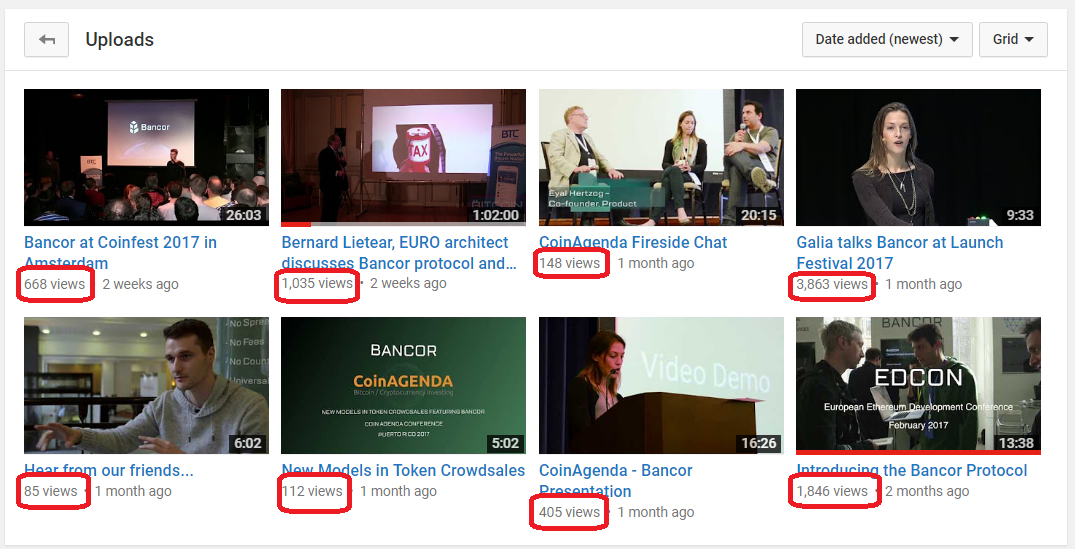Click the Galia talks Bancor title link
1075x549 pixels.
pos(899,252)
